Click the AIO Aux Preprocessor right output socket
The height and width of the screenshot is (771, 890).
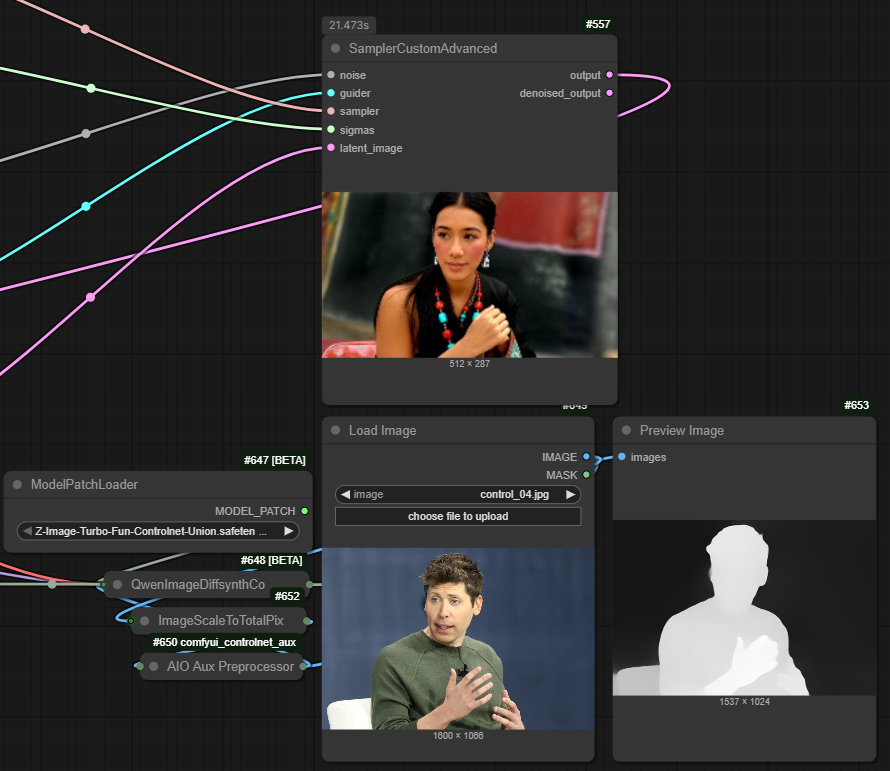pyautogui.click(x=303, y=666)
